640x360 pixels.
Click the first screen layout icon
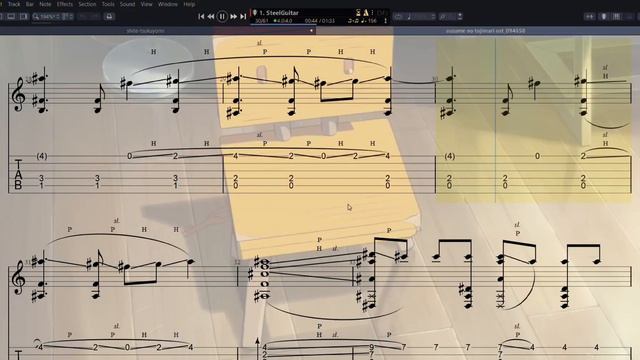(11, 16)
